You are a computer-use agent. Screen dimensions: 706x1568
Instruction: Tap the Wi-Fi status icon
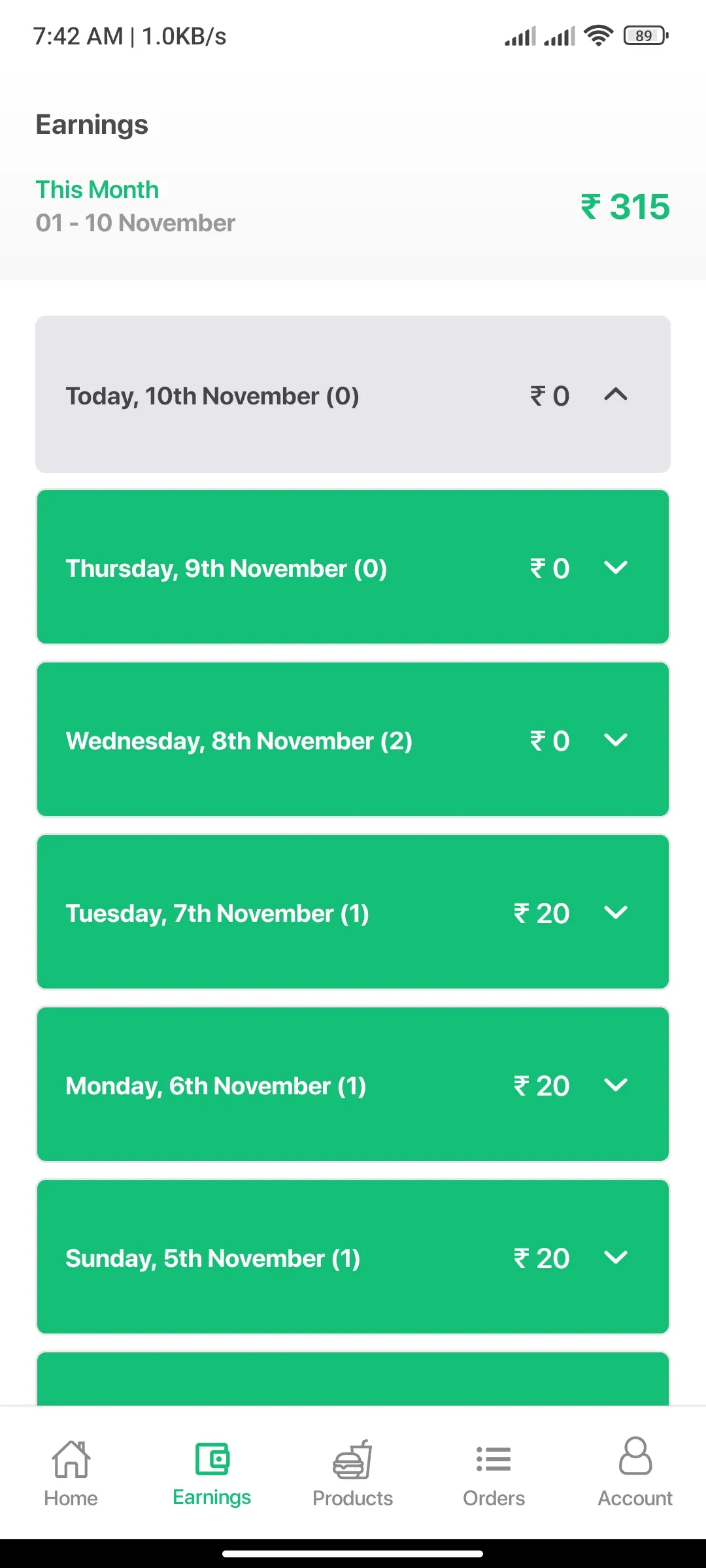point(599,35)
